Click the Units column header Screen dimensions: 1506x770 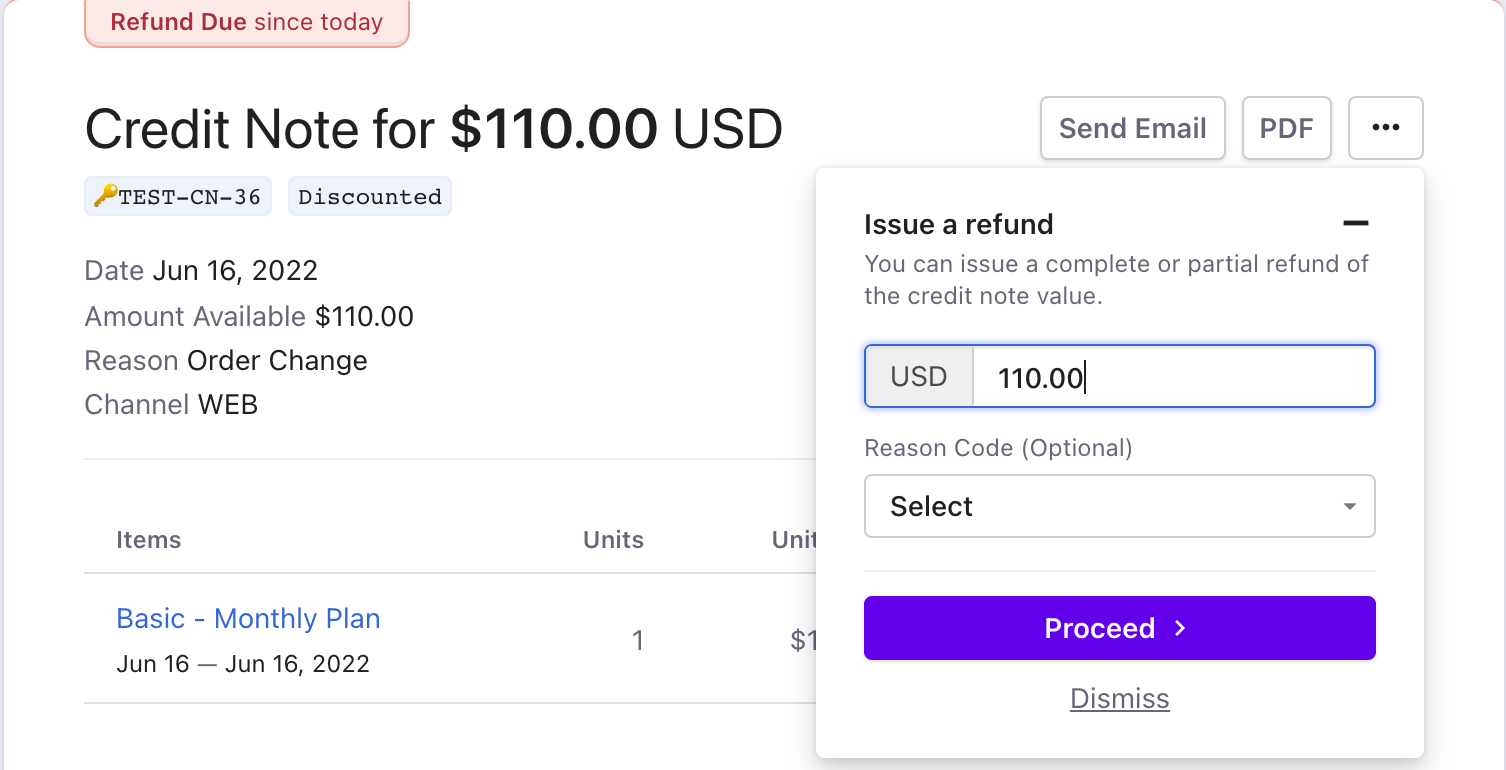point(613,540)
